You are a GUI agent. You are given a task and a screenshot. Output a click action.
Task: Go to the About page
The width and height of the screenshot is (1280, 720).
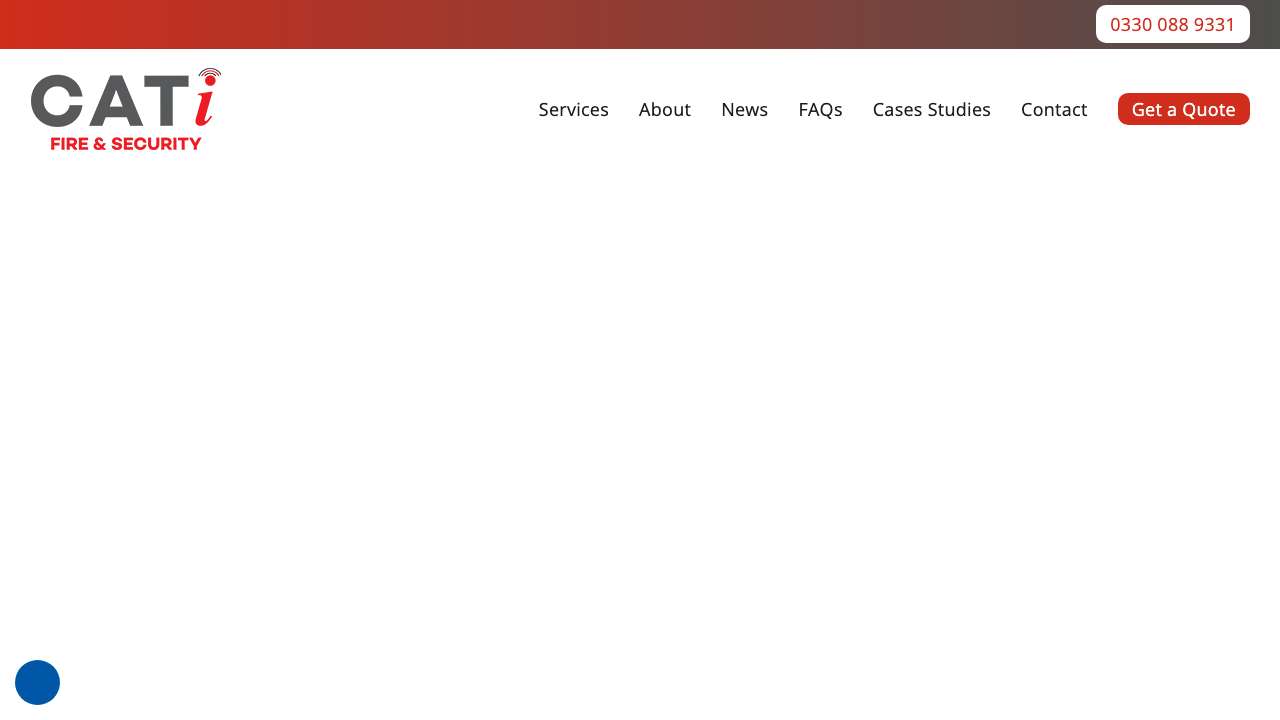point(664,109)
